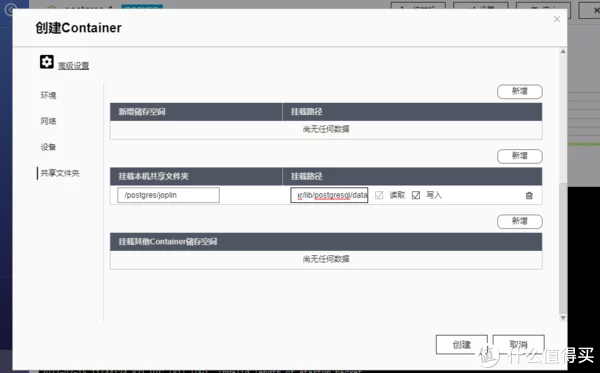Image resolution: width=600 pixels, height=373 pixels.
Task: Close the 创建Container dialog
Action: tap(557, 19)
